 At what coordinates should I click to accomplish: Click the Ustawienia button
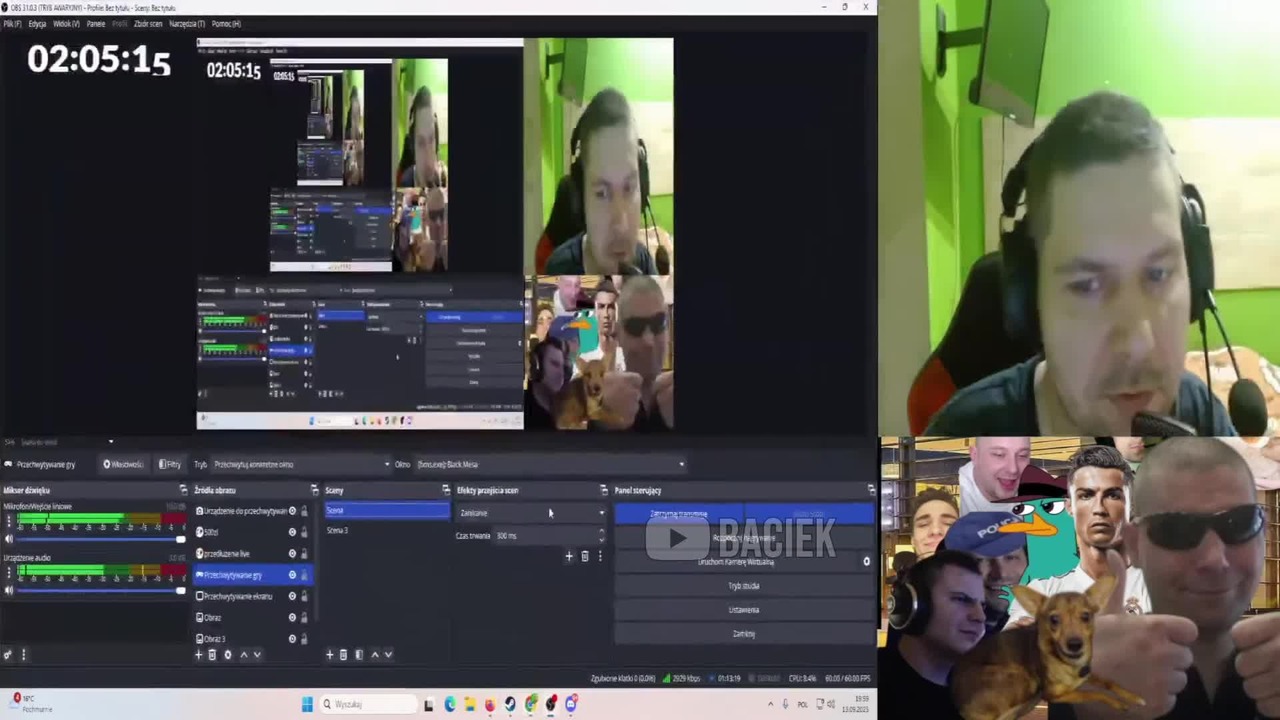[x=744, y=610]
